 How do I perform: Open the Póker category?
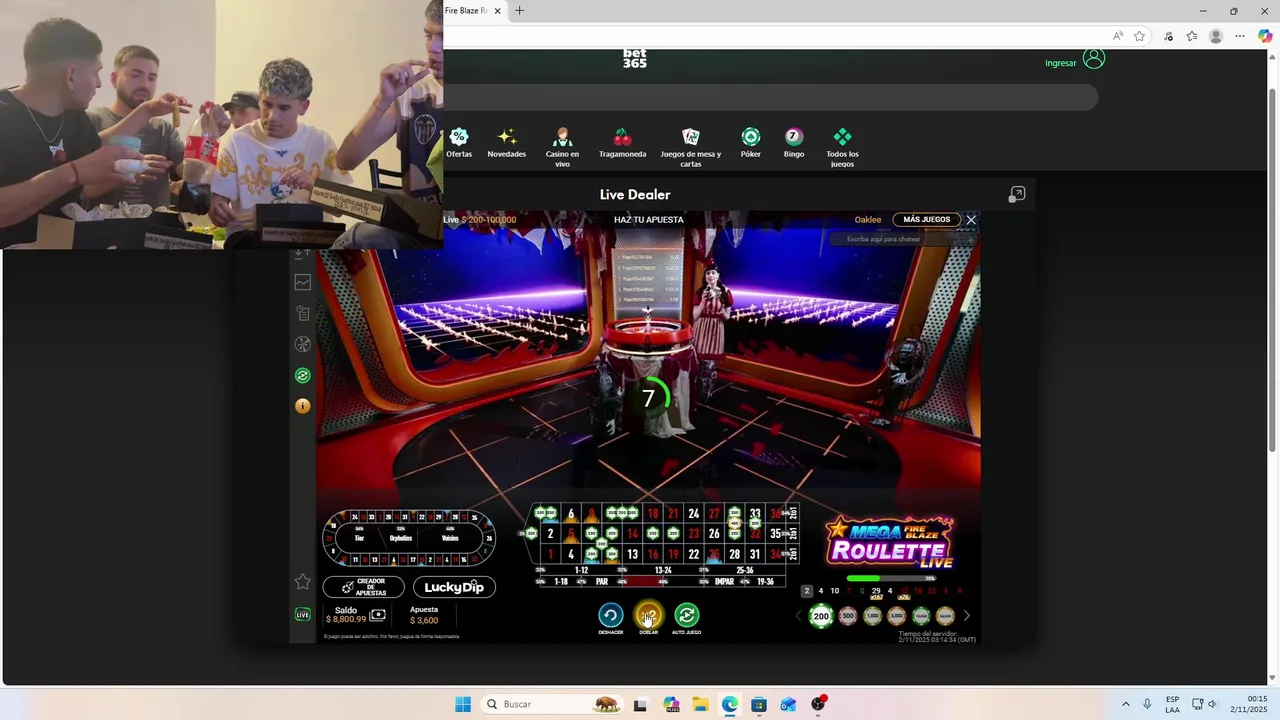pos(751,143)
